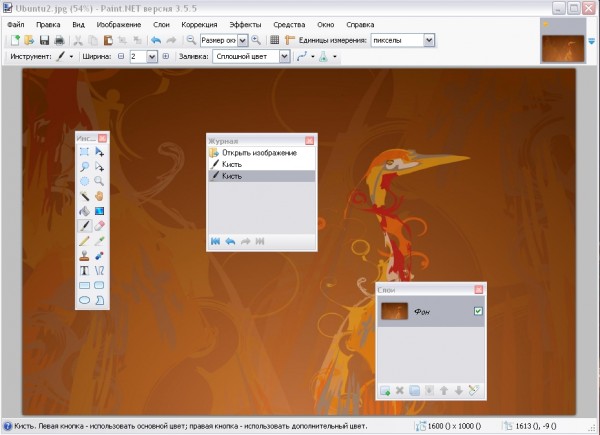Open the Коррекция menu
This screenshot has height=435, width=600.
[x=199, y=24]
